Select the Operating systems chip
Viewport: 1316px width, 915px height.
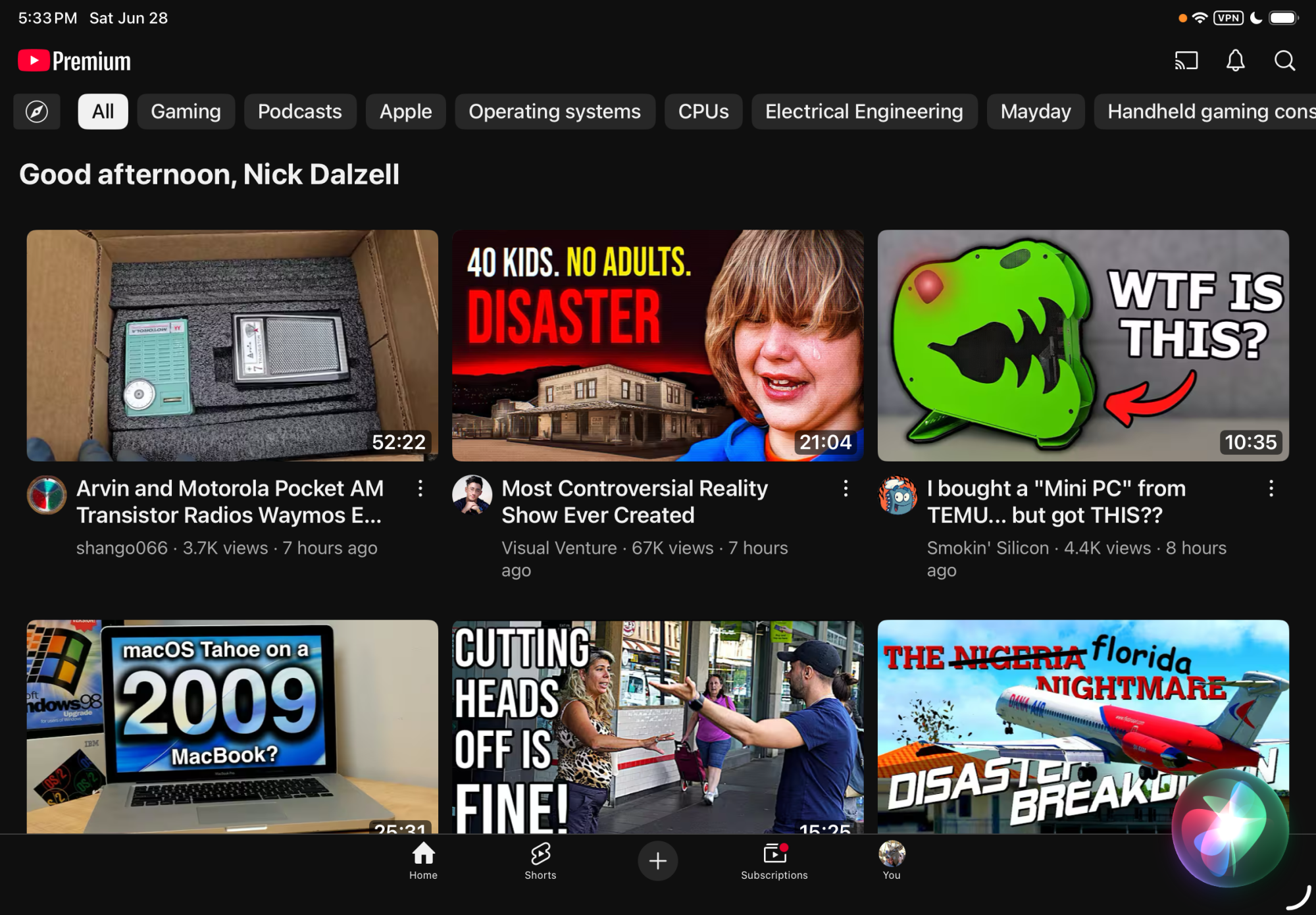(555, 111)
